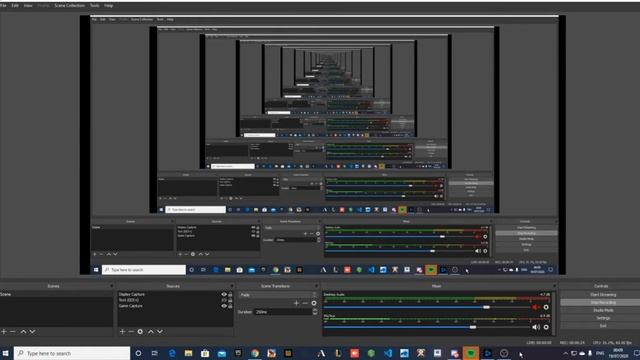Image resolution: width=640 pixels, height=360 pixels.
Task: Click Exit in the main Controls panel
Action: point(603,326)
